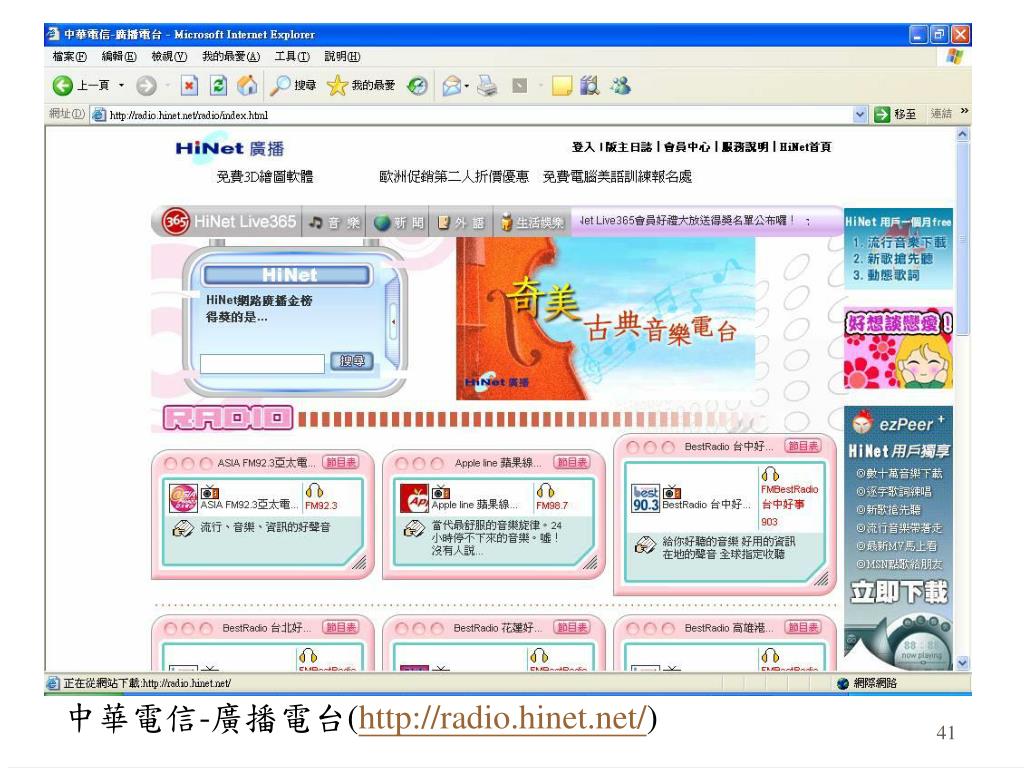Click the best 90.3 station logo
This screenshot has height=768, width=1024.
pos(646,498)
